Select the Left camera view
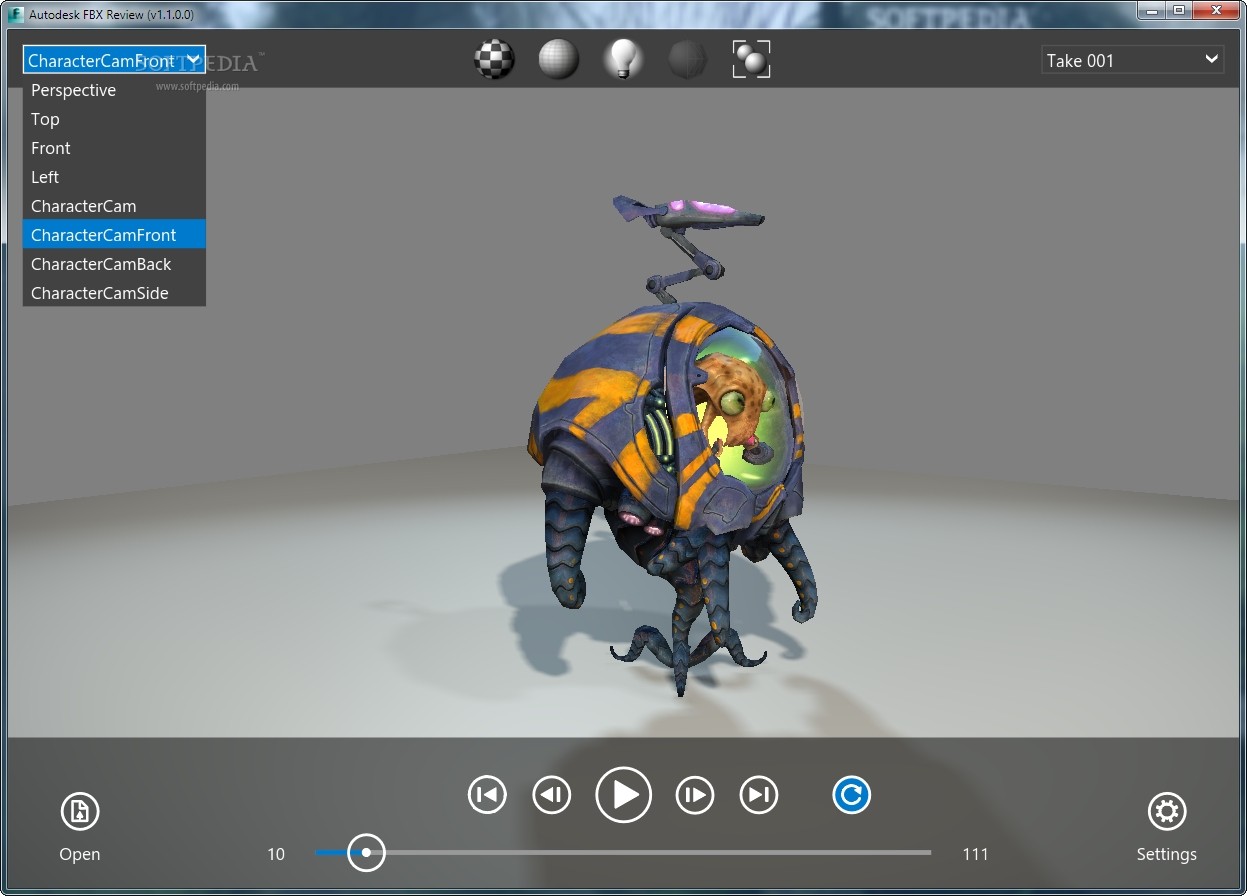This screenshot has width=1247, height=896. click(x=114, y=177)
